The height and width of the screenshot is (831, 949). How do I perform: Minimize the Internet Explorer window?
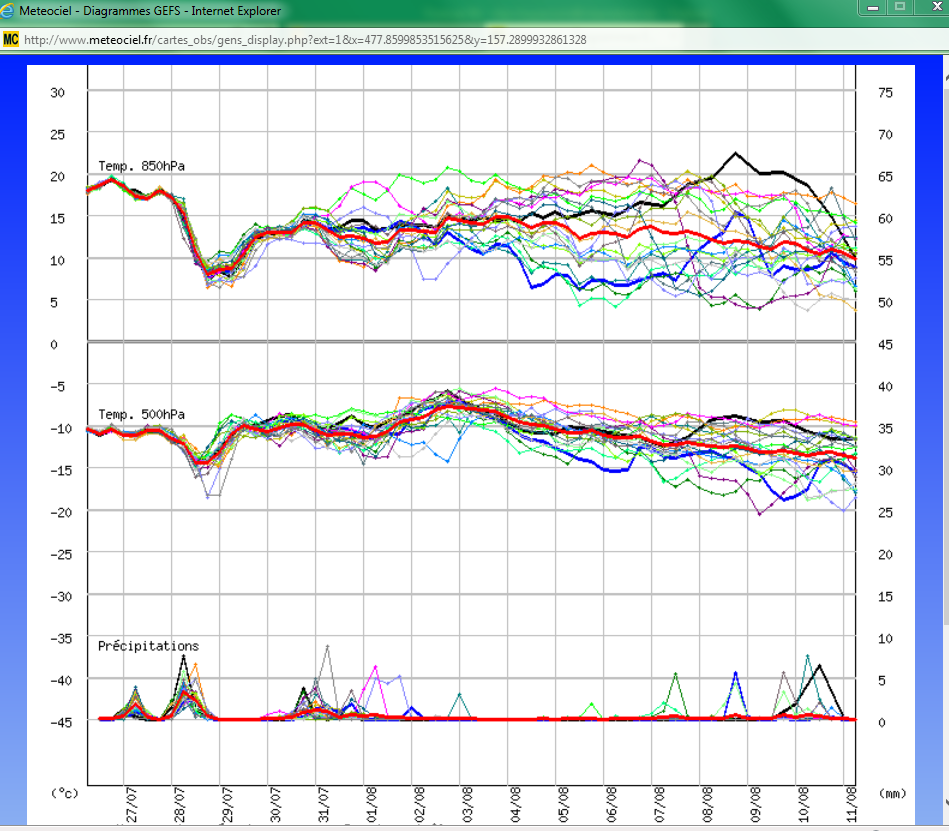[873, 7]
